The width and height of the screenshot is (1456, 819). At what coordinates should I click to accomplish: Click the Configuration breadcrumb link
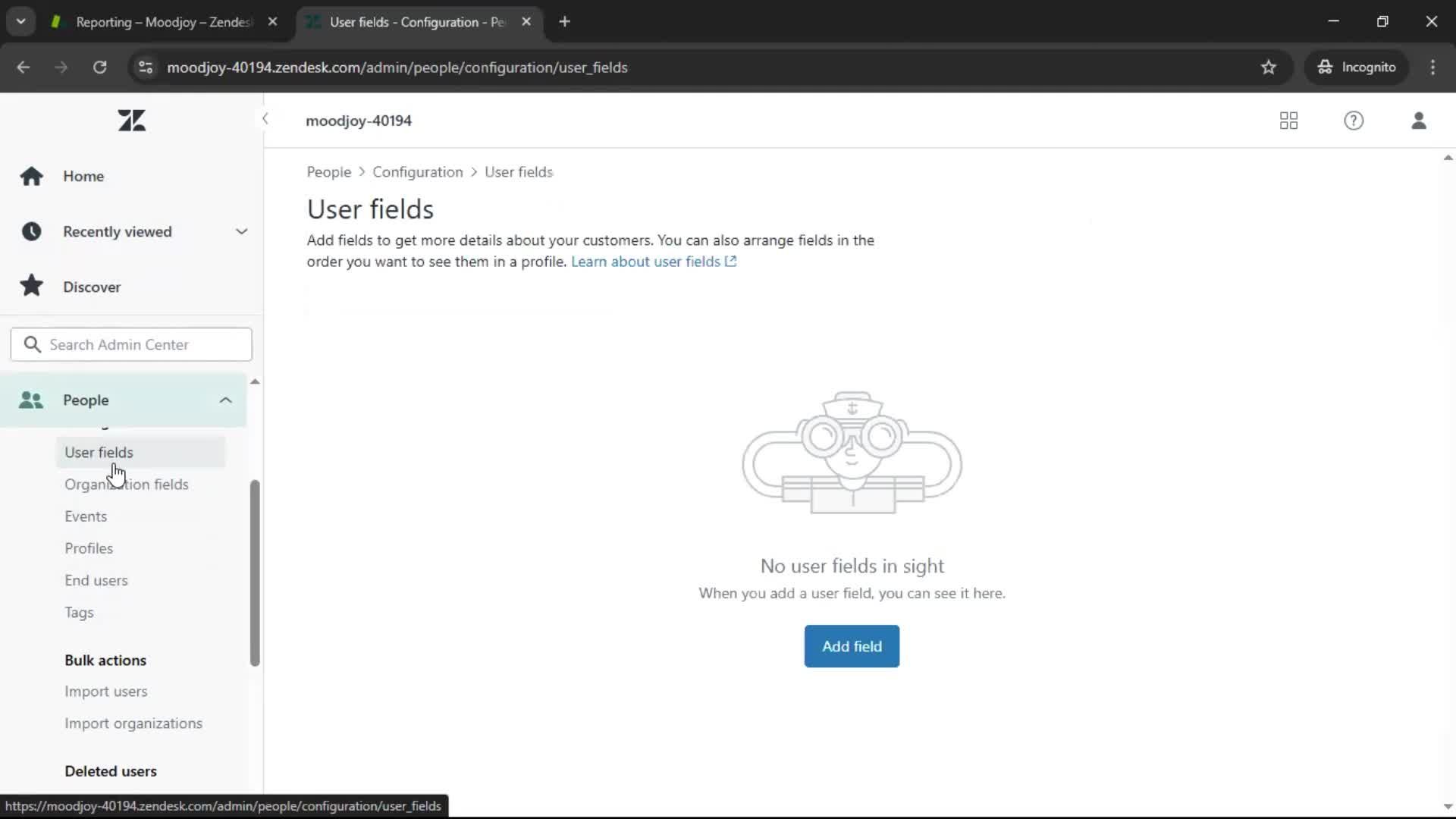pos(417,172)
